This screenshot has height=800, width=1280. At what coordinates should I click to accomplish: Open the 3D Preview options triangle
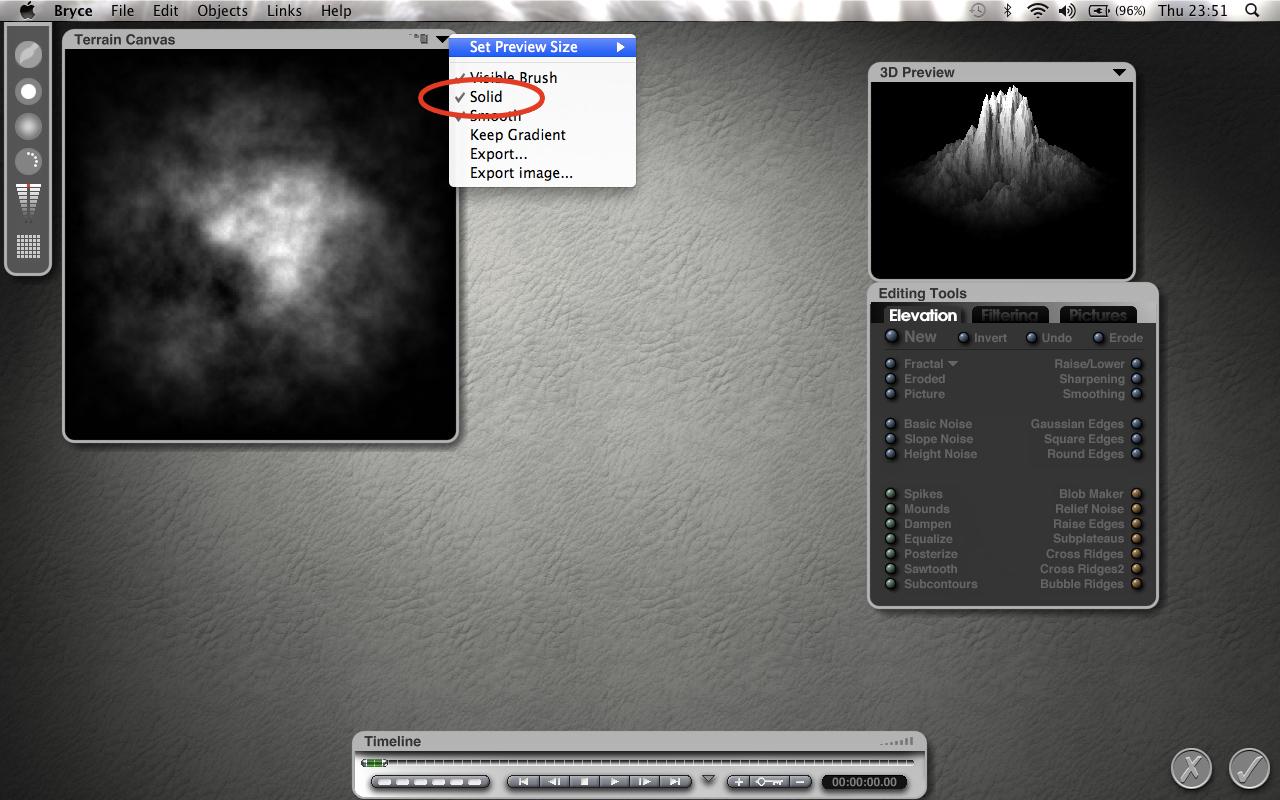[1119, 72]
